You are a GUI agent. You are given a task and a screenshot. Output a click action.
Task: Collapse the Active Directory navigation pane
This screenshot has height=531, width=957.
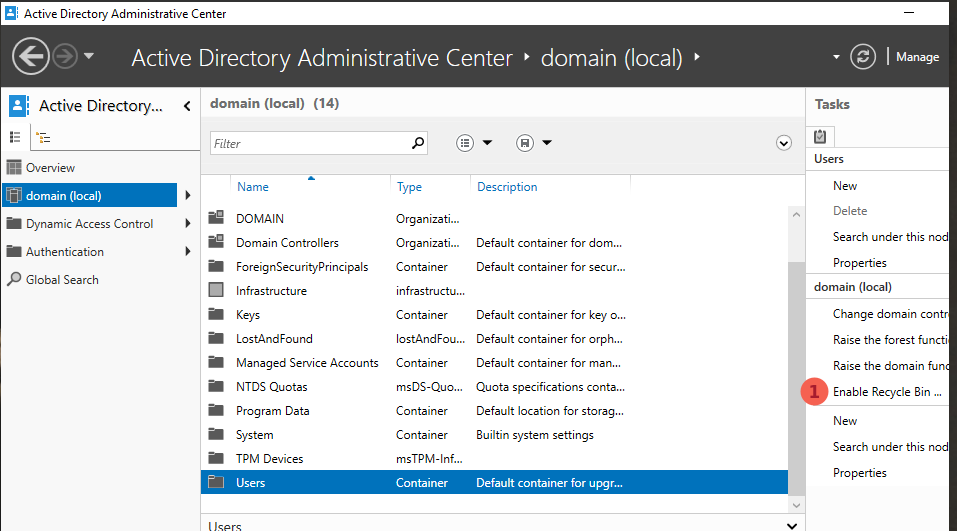click(187, 106)
